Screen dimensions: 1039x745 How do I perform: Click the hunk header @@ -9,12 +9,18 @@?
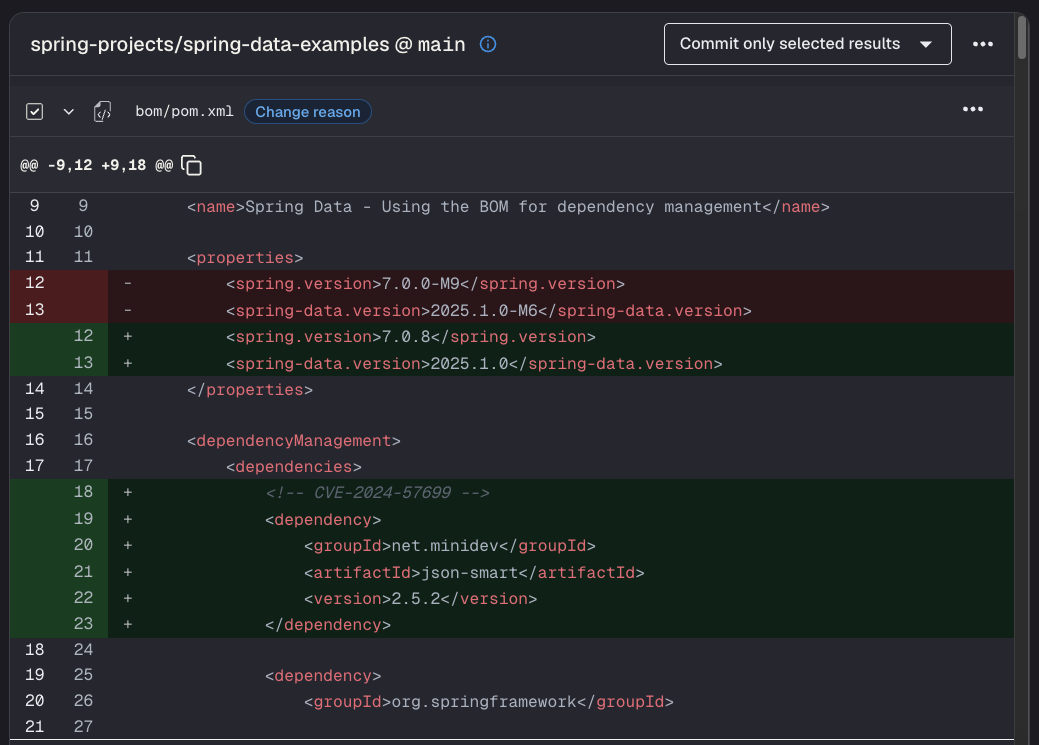[97, 165]
